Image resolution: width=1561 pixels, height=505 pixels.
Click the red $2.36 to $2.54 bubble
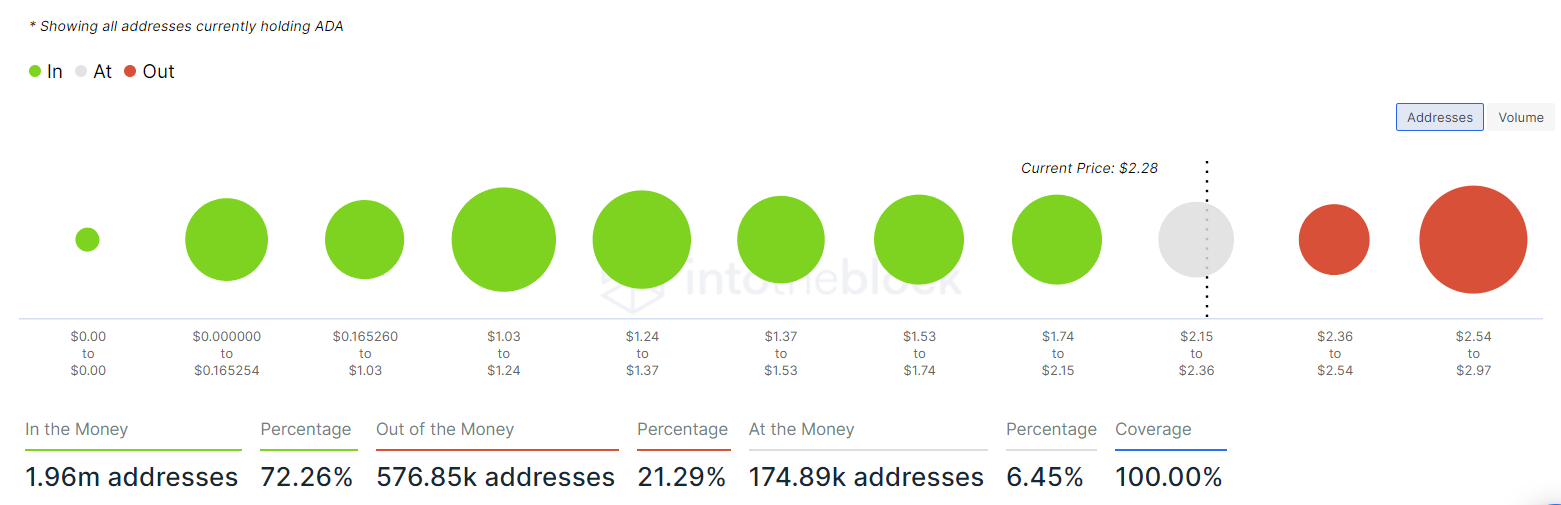(1334, 240)
